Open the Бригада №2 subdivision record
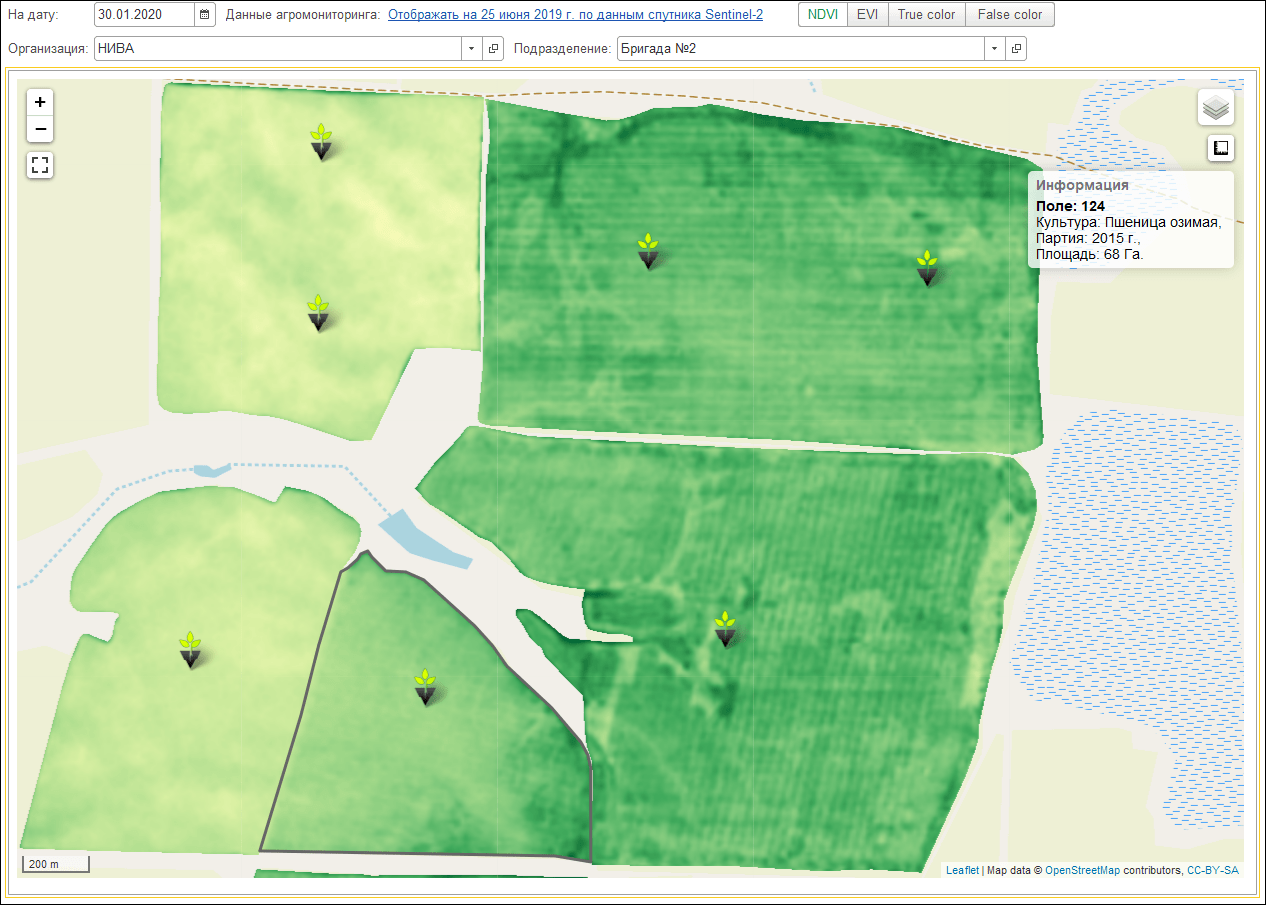This screenshot has width=1266, height=905. [x=1016, y=49]
